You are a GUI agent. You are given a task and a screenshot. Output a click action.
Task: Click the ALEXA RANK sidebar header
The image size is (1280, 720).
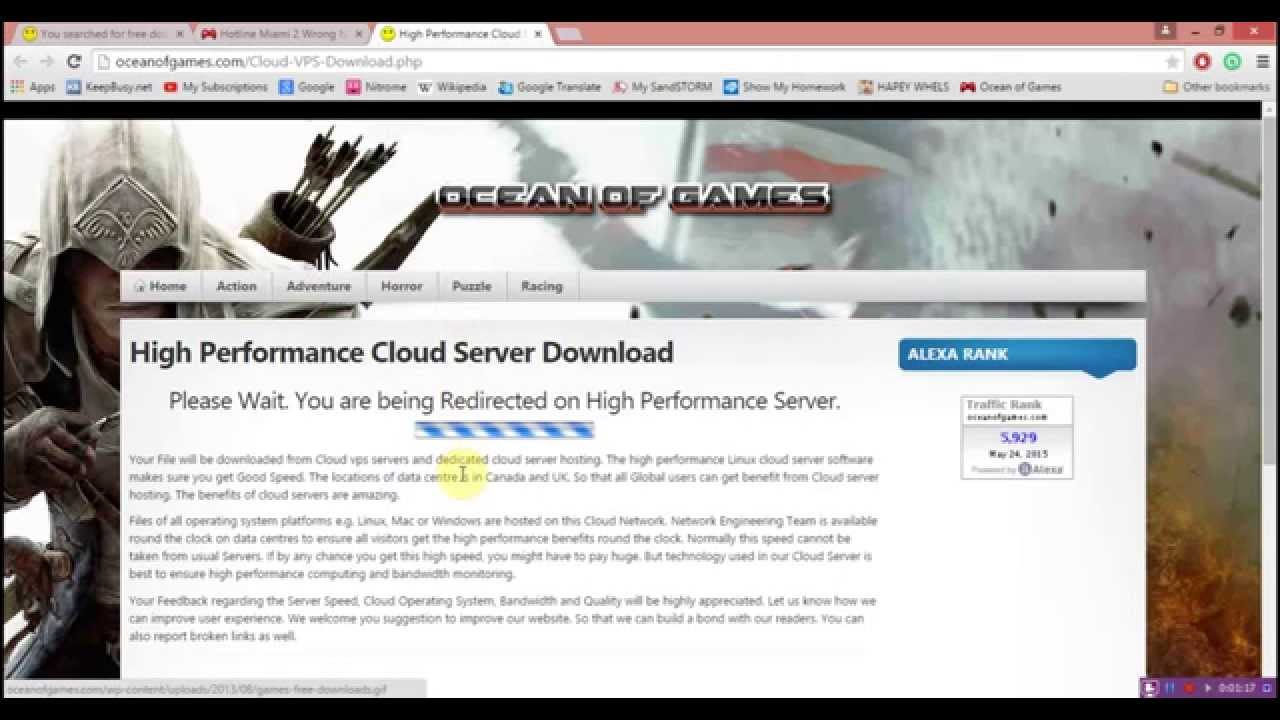click(1017, 356)
